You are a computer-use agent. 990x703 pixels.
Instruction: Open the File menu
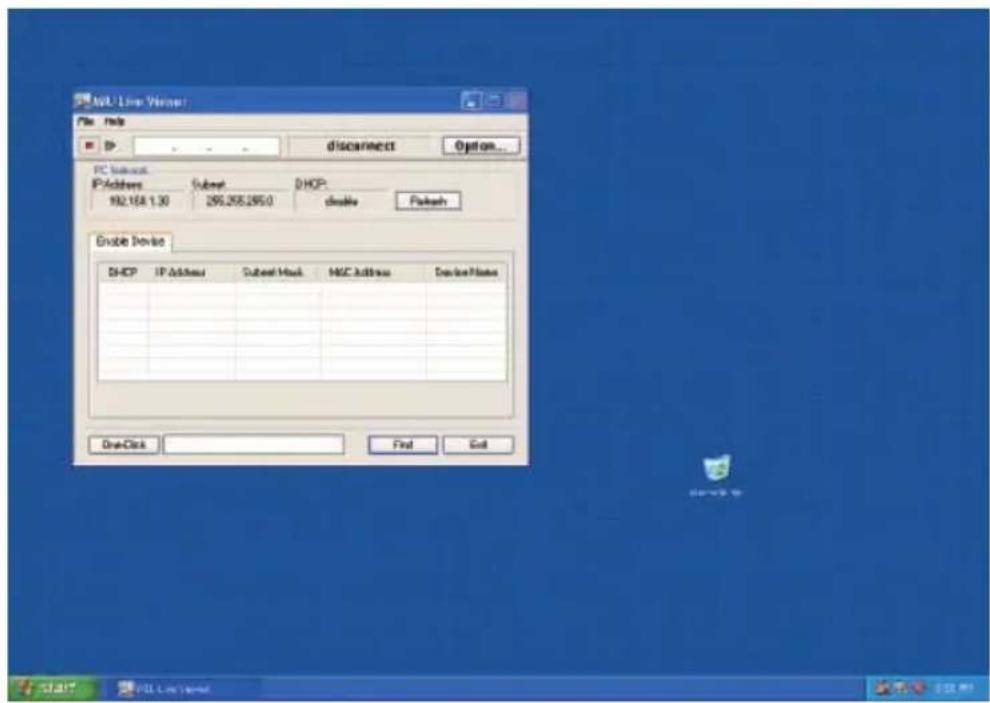point(86,121)
